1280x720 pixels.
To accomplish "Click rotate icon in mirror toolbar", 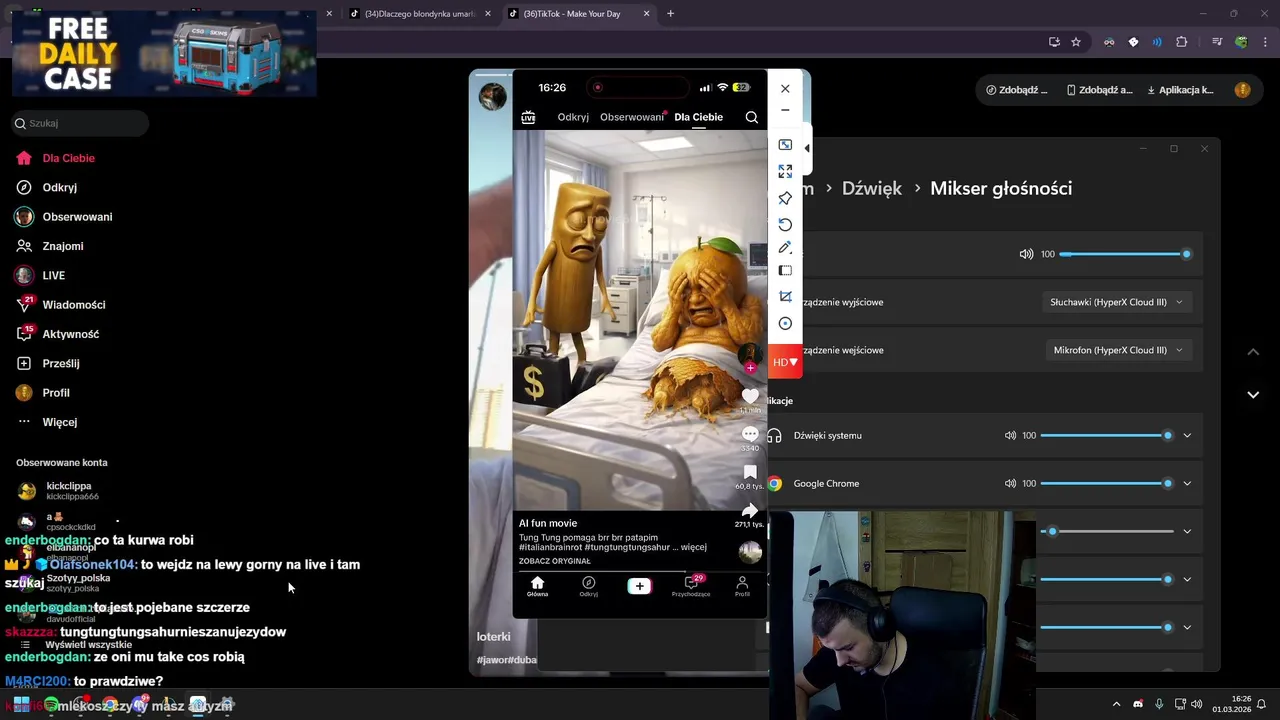I will [x=785, y=224].
